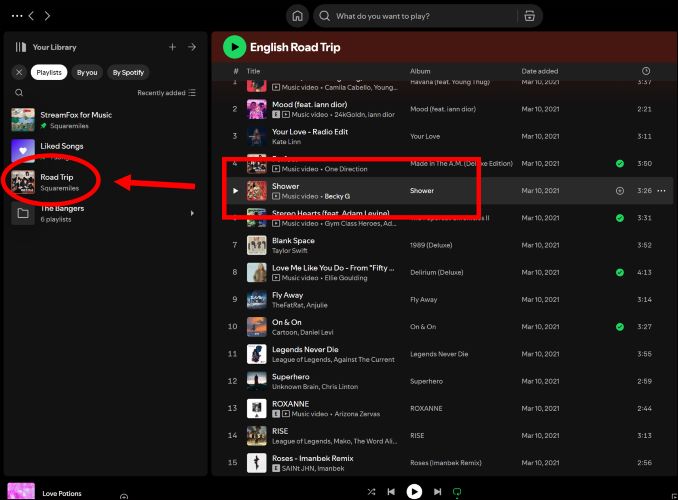Click Love Potions now-playing album art
678x500 pixels.
[x=21, y=491]
